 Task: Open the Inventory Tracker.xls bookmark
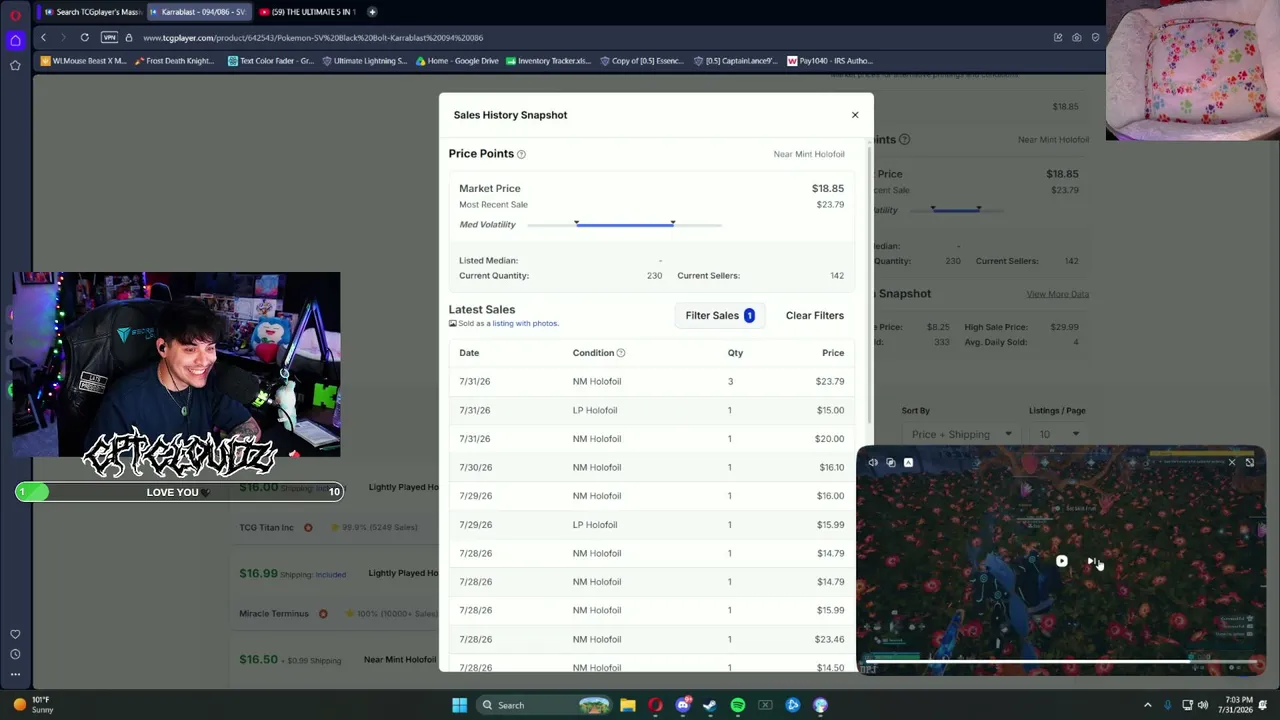[548, 61]
